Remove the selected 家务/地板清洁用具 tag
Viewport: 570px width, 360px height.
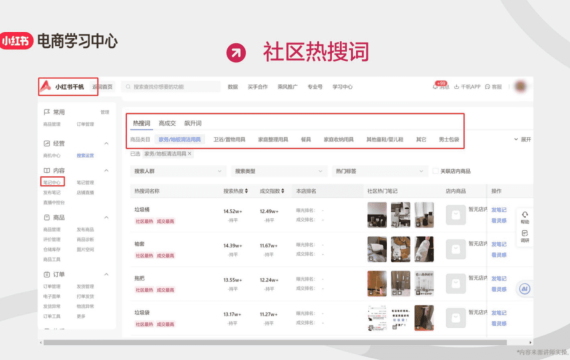point(189,154)
